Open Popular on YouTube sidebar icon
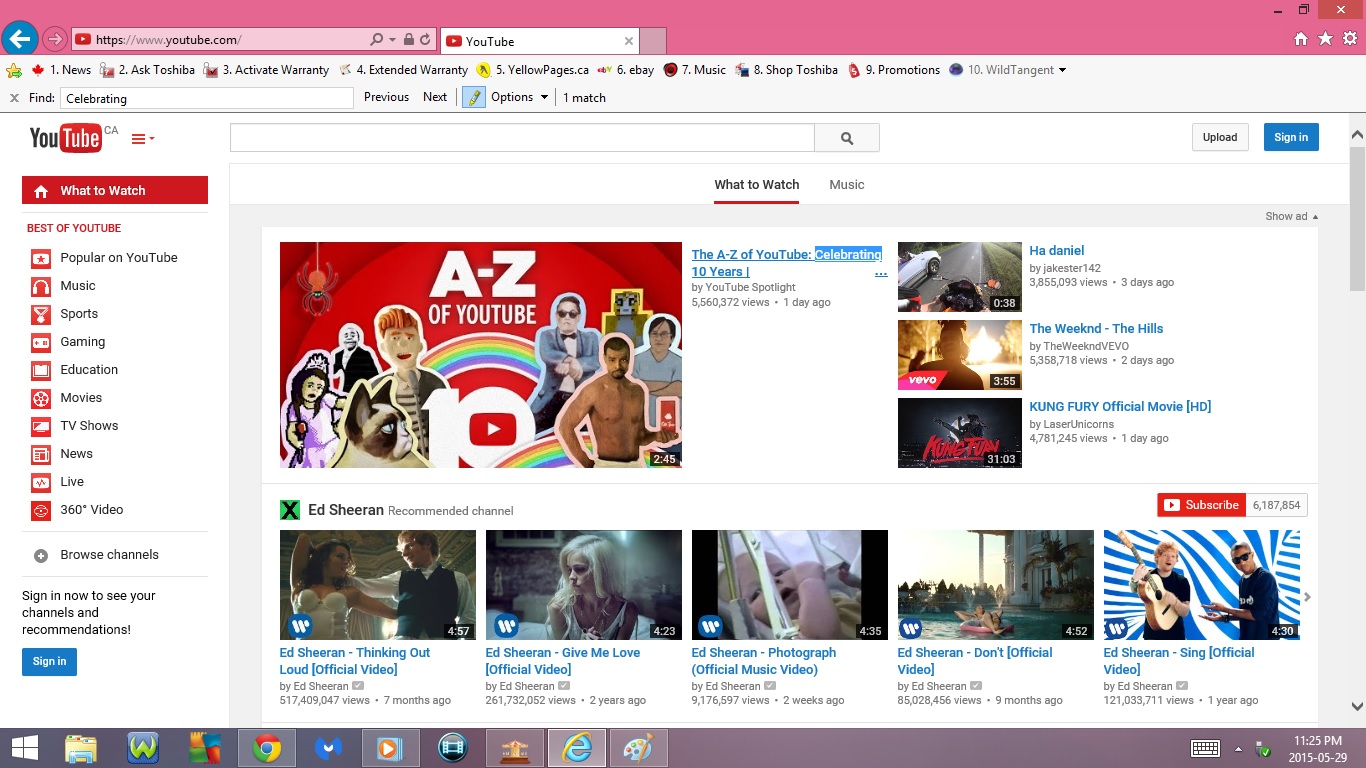Image resolution: width=1366 pixels, height=768 pixels. pyautogui.click(x=41, y=258)
